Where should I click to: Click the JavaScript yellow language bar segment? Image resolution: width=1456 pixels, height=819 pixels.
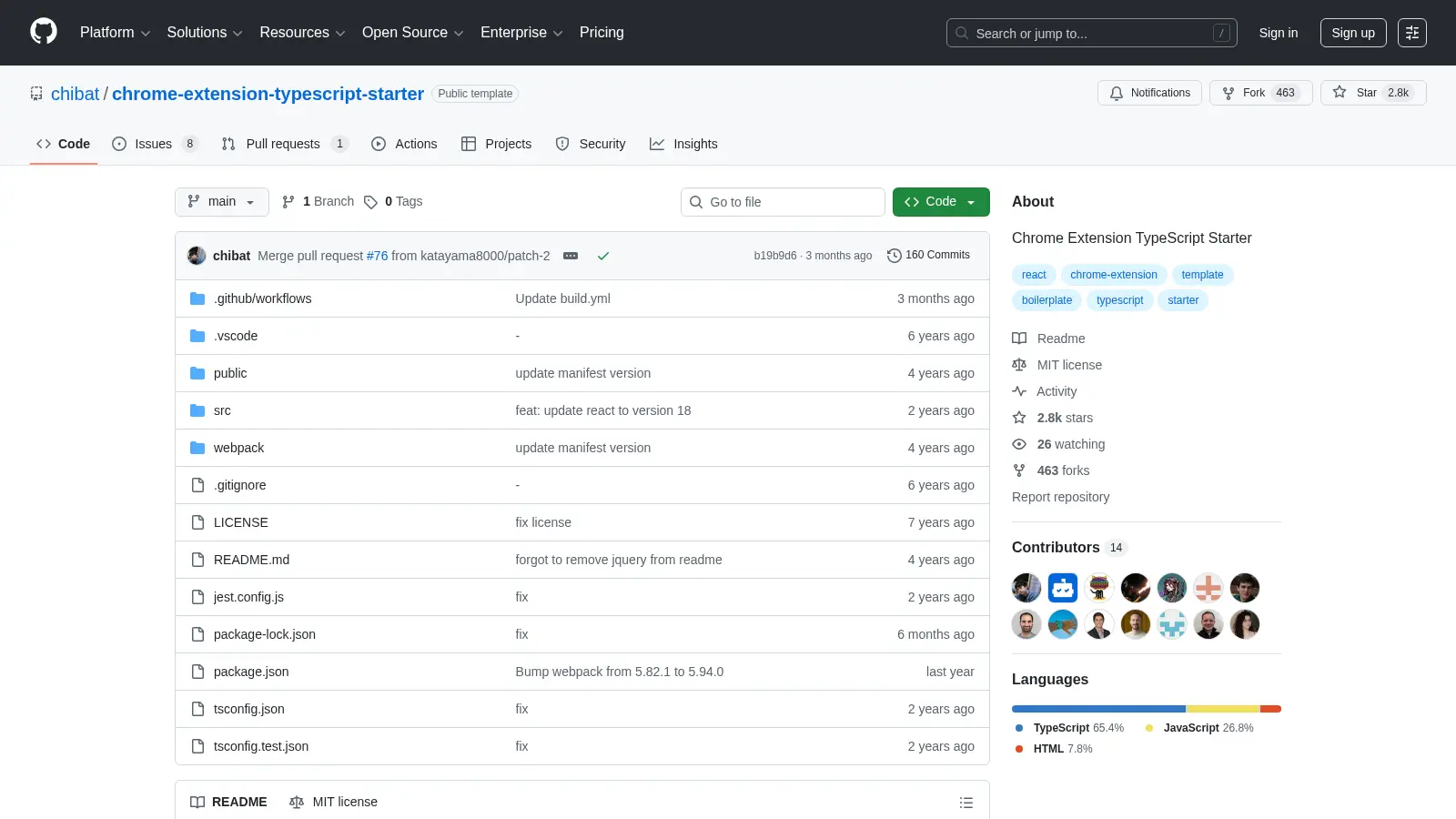pyautogui.click(x=1223, y=709)
